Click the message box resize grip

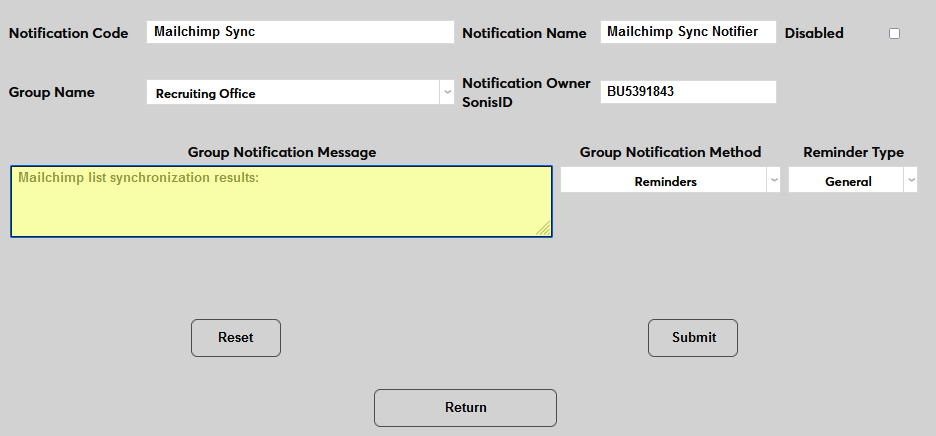tap(544, 228)
